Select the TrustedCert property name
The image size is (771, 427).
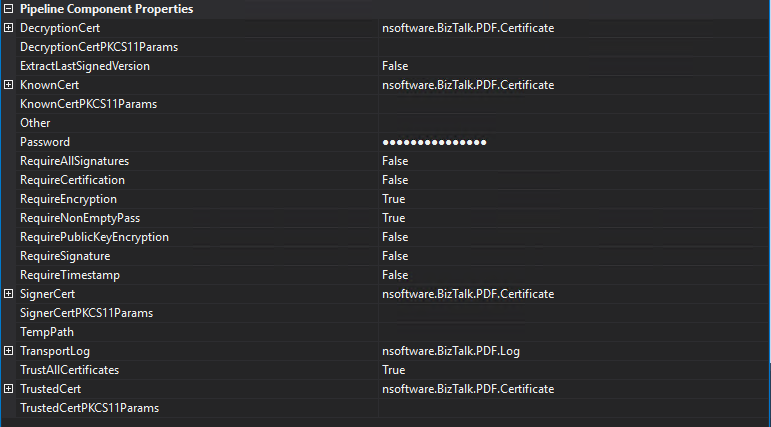pos(50,389)
